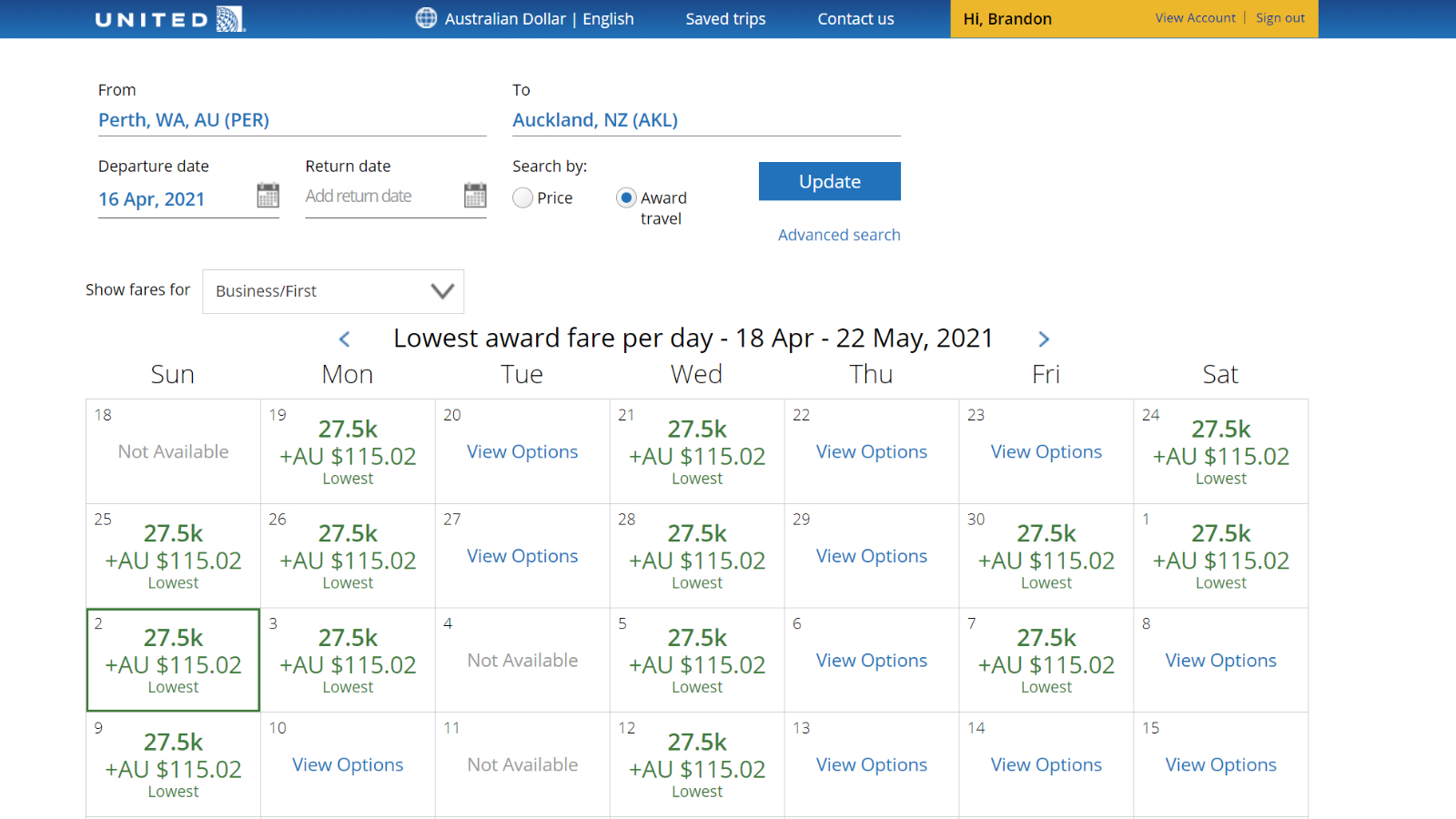Click View Options for Saturday 8

1221,661
